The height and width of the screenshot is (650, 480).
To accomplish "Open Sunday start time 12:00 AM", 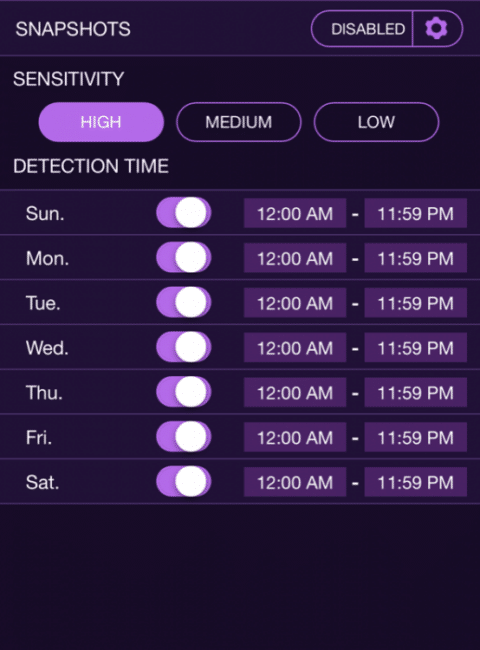I will tap(295, 213).
